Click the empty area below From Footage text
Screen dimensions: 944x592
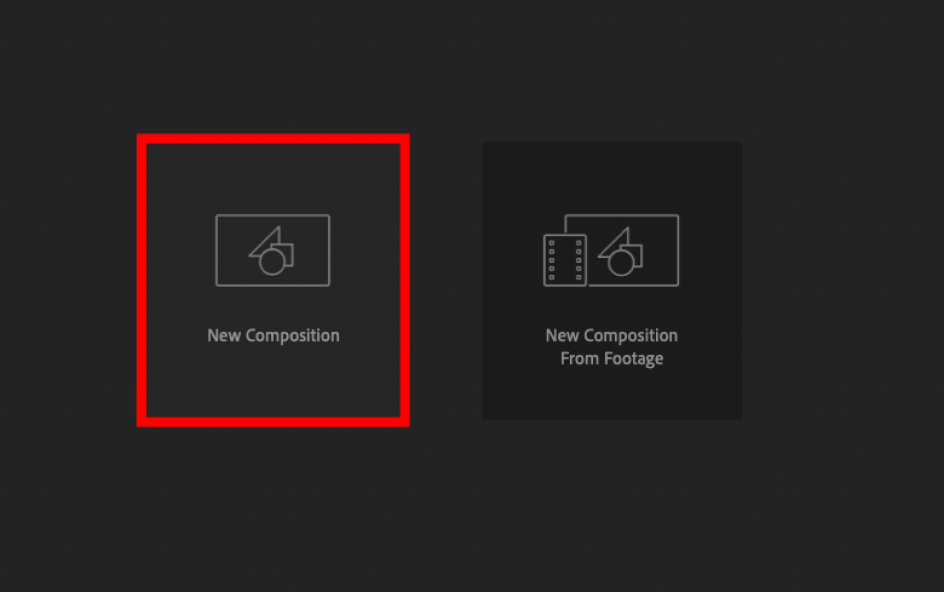(612, 394)
